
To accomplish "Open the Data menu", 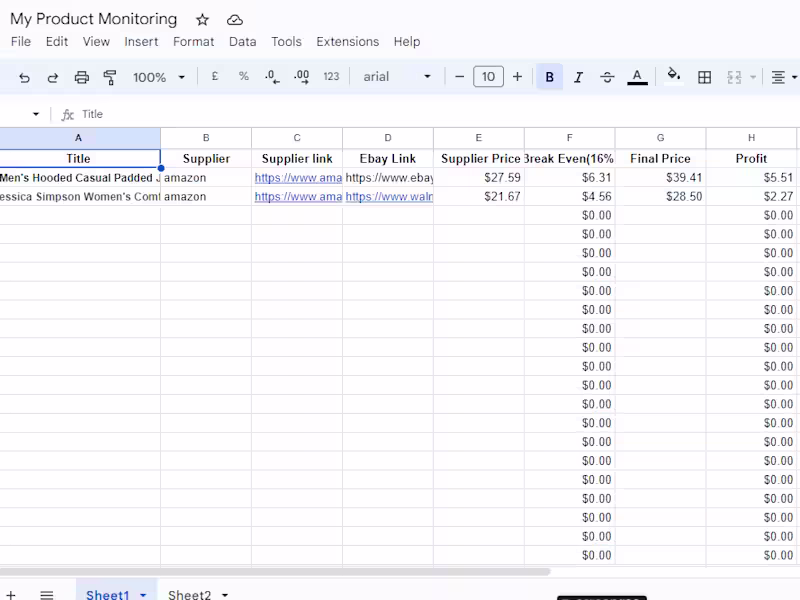I will point(242,41).
